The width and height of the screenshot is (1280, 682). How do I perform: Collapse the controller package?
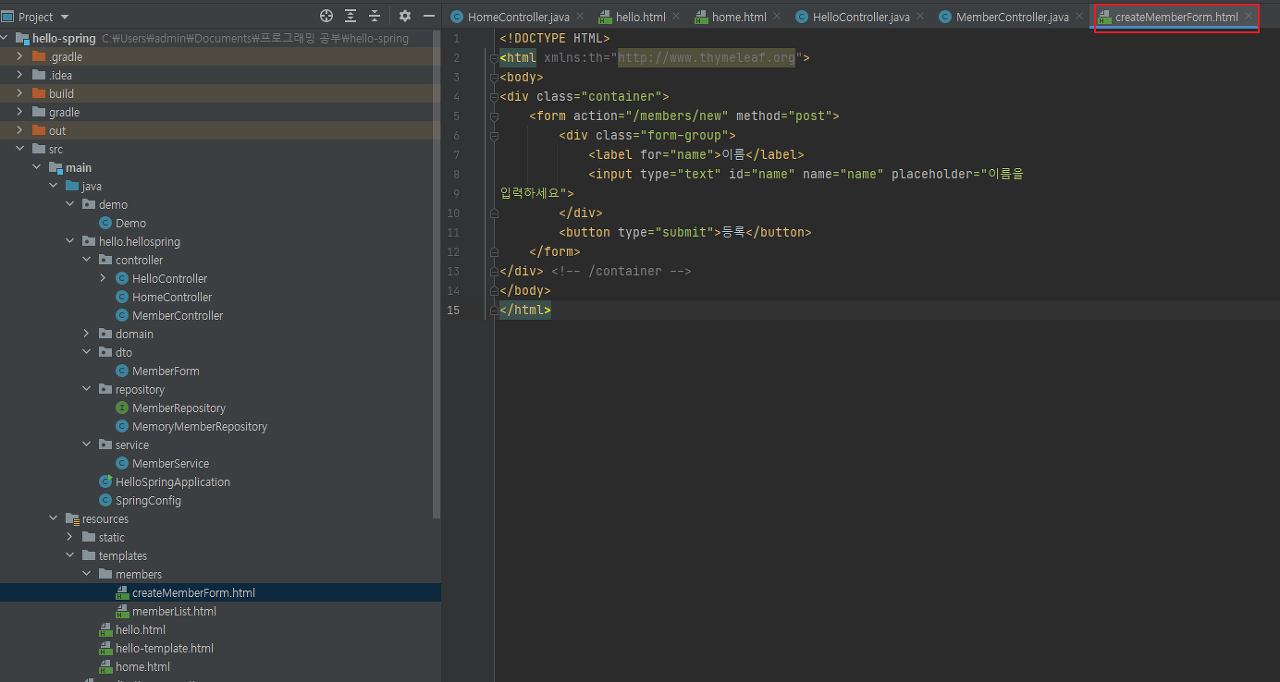[87, 260]
